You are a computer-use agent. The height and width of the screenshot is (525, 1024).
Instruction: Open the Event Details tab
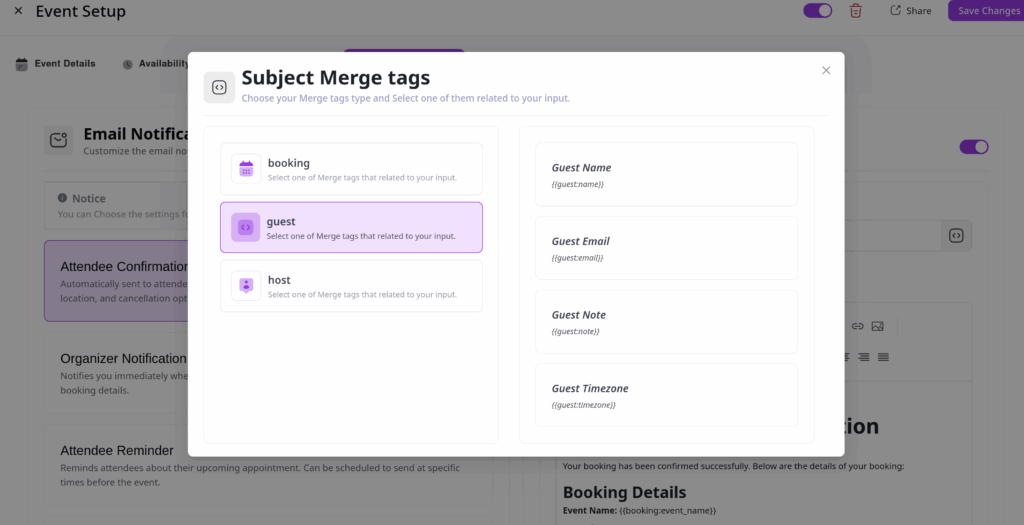coord(56,64)
